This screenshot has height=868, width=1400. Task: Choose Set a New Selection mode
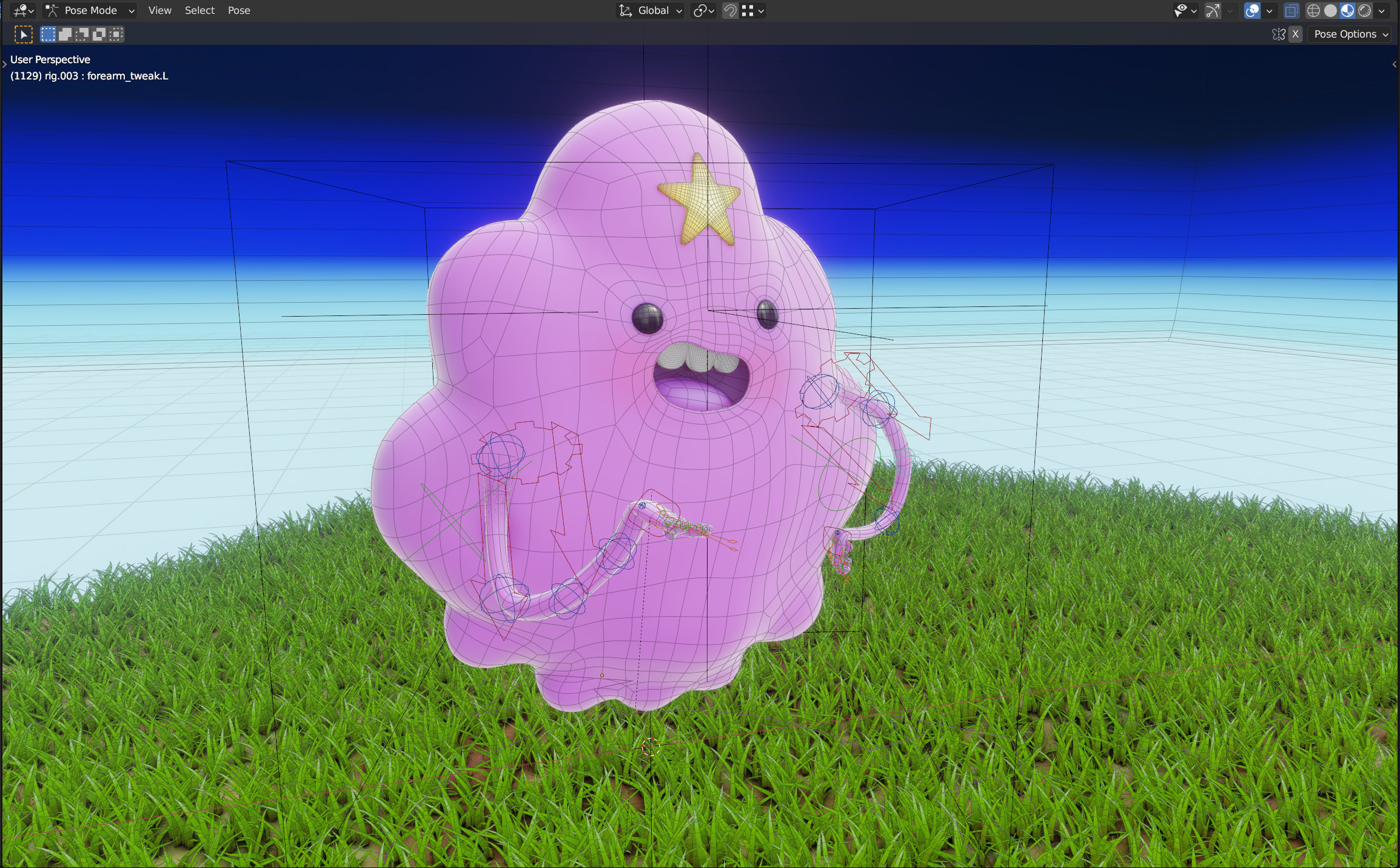[48, 35]
